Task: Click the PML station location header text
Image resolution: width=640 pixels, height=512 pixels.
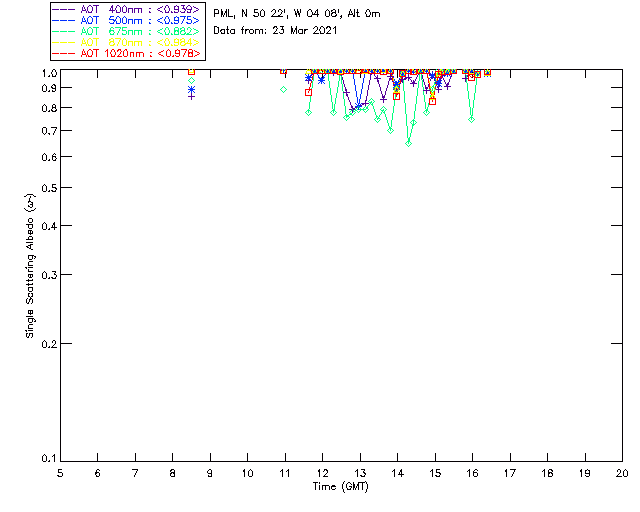Action: 297,14
